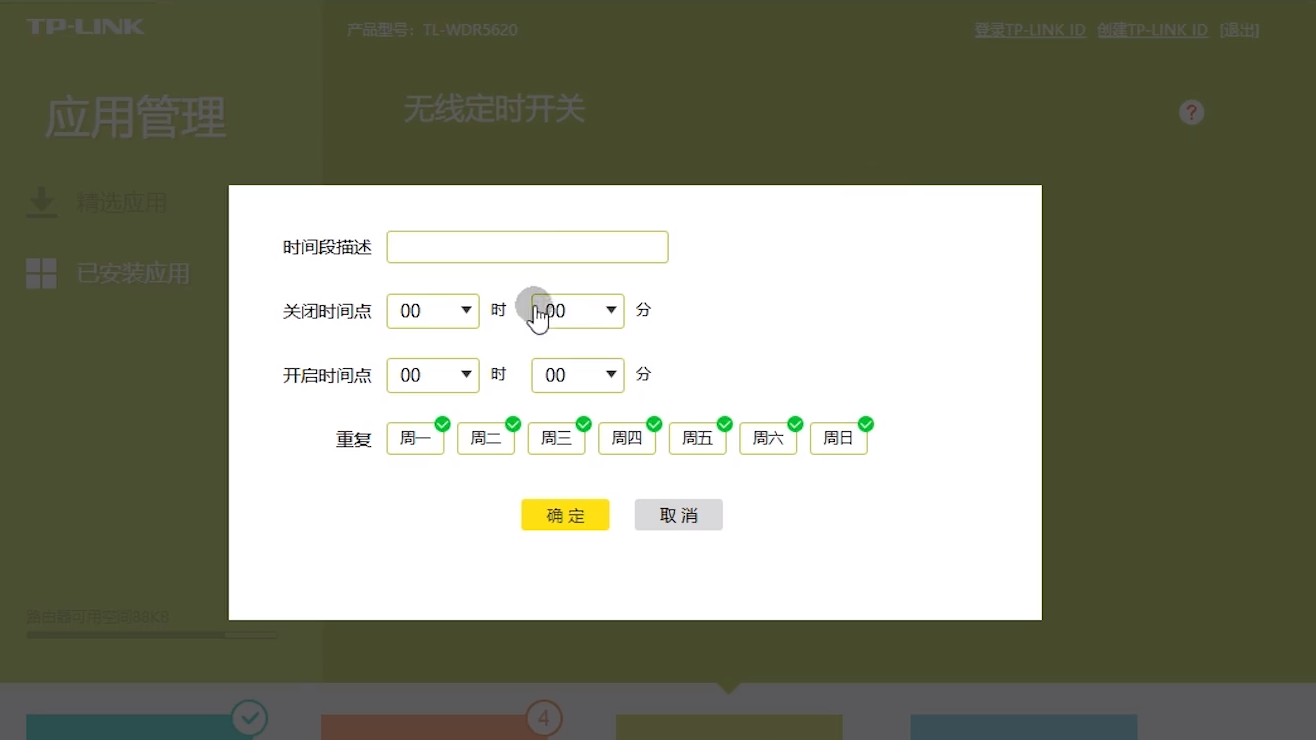Screen dimensions: 1316x740
Task: Click the 退出 logout link
Action: tap(1239, 30)
